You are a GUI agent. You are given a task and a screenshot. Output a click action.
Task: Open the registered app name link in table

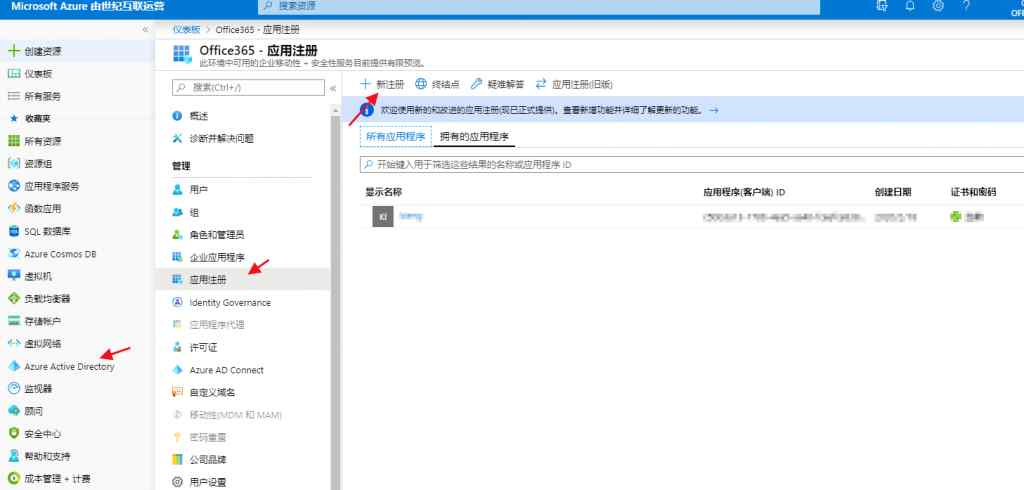tap(411, 216)
